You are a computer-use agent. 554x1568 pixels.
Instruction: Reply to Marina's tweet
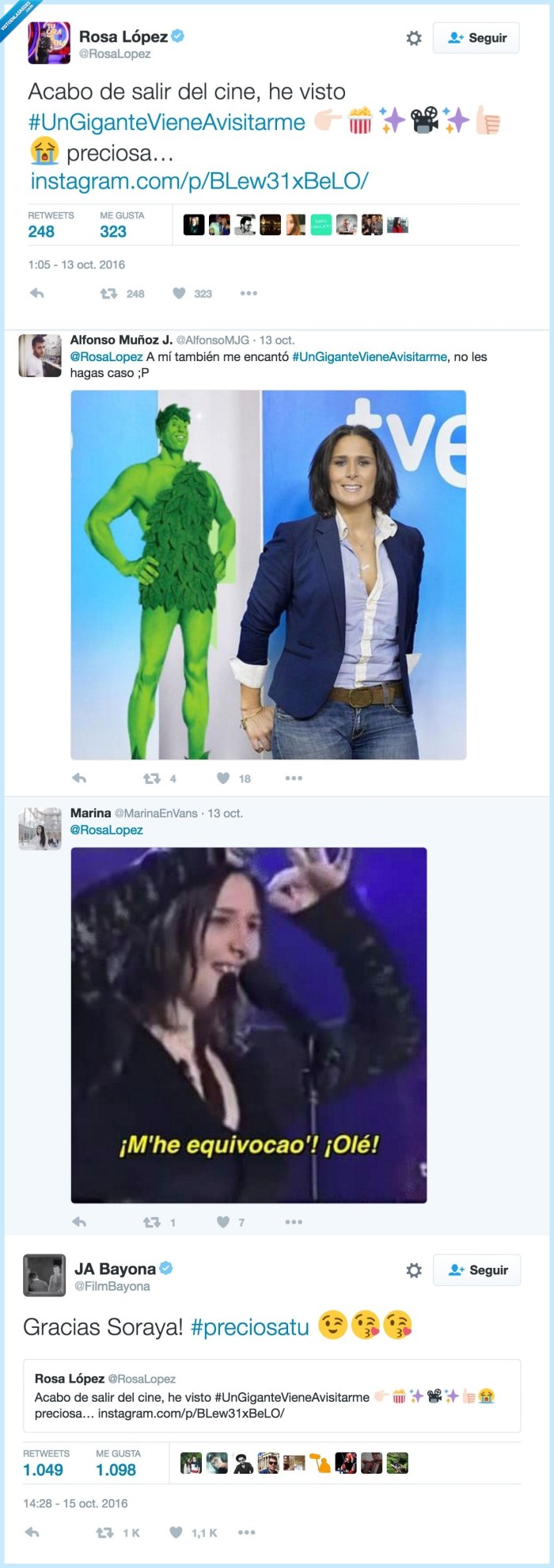[x=79, y=1222]
